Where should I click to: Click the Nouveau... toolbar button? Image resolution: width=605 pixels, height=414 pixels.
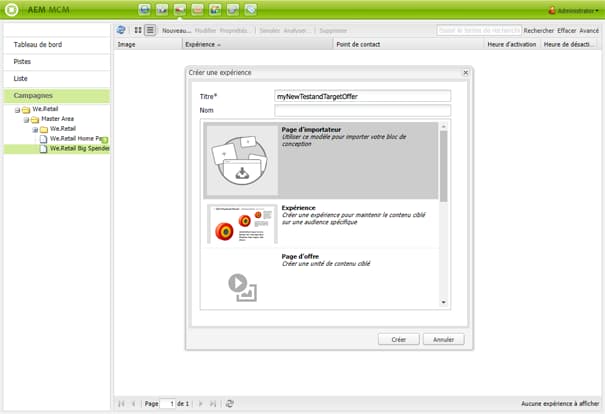click(x=176, y=30)
